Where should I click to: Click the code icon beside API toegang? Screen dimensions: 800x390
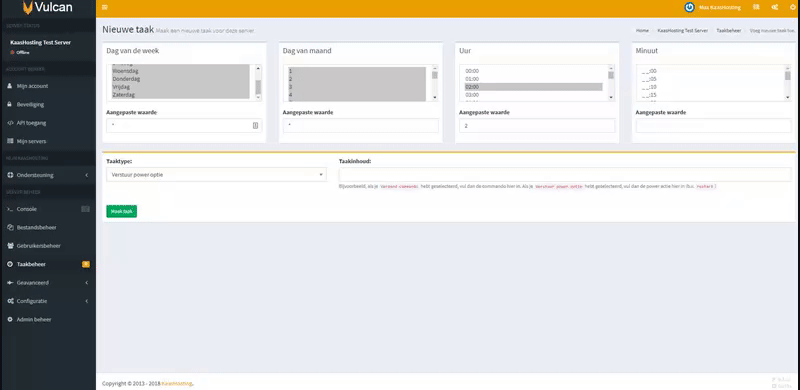pyautogui.click(x=10, y=123)
